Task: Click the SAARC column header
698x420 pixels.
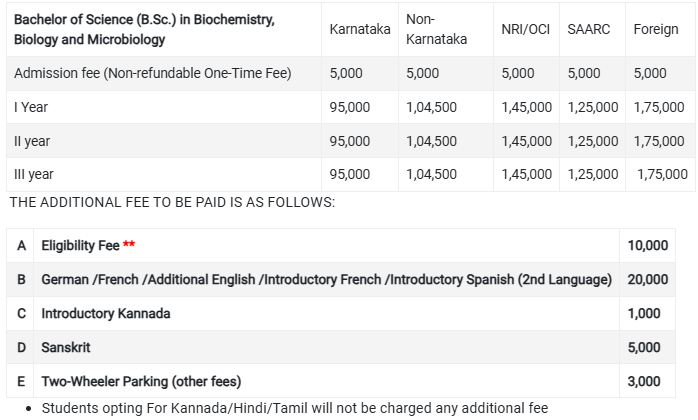Action: [x=588, y=29]
